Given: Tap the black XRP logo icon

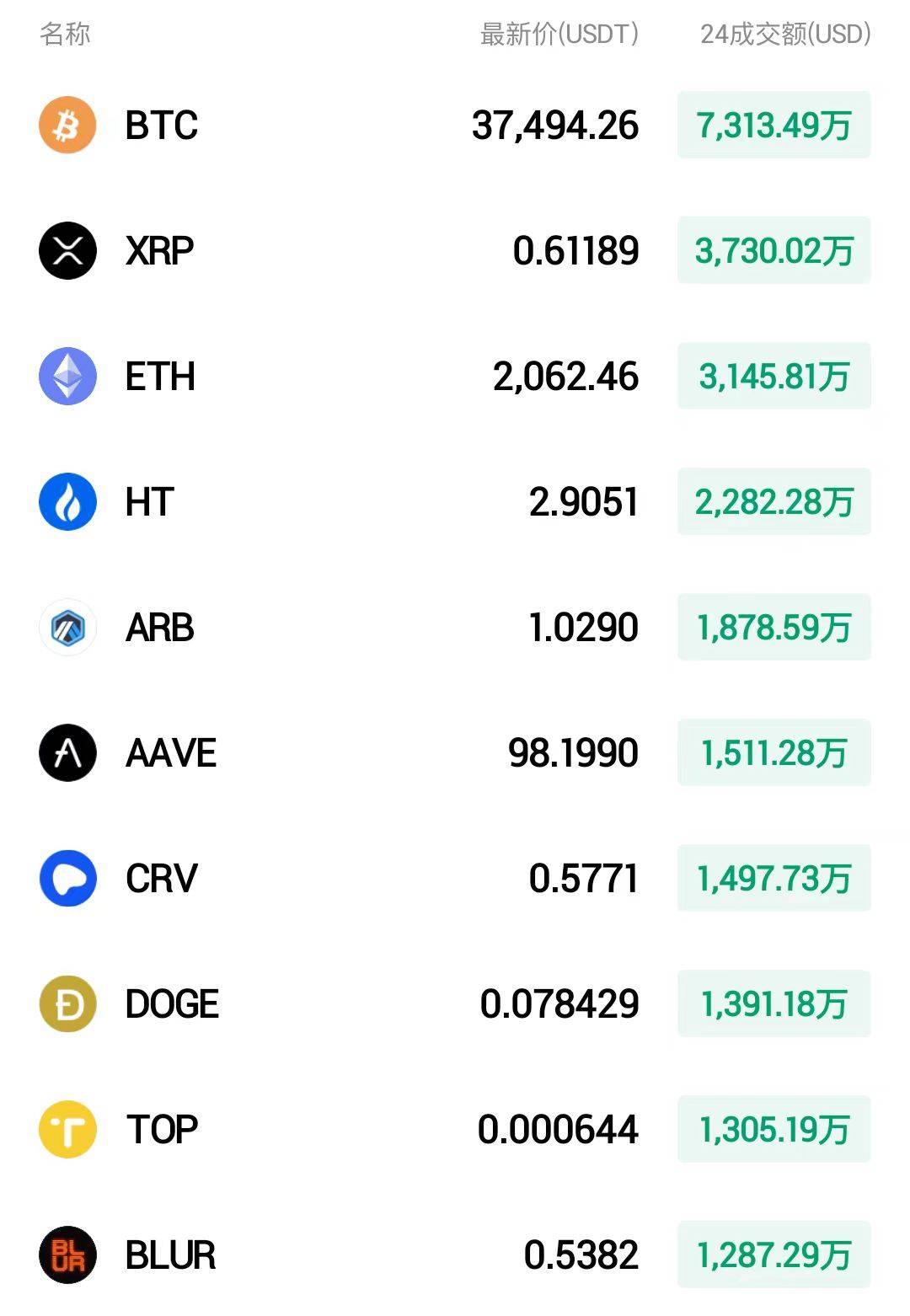Looking at the screenshot, I should click(67, 251).
